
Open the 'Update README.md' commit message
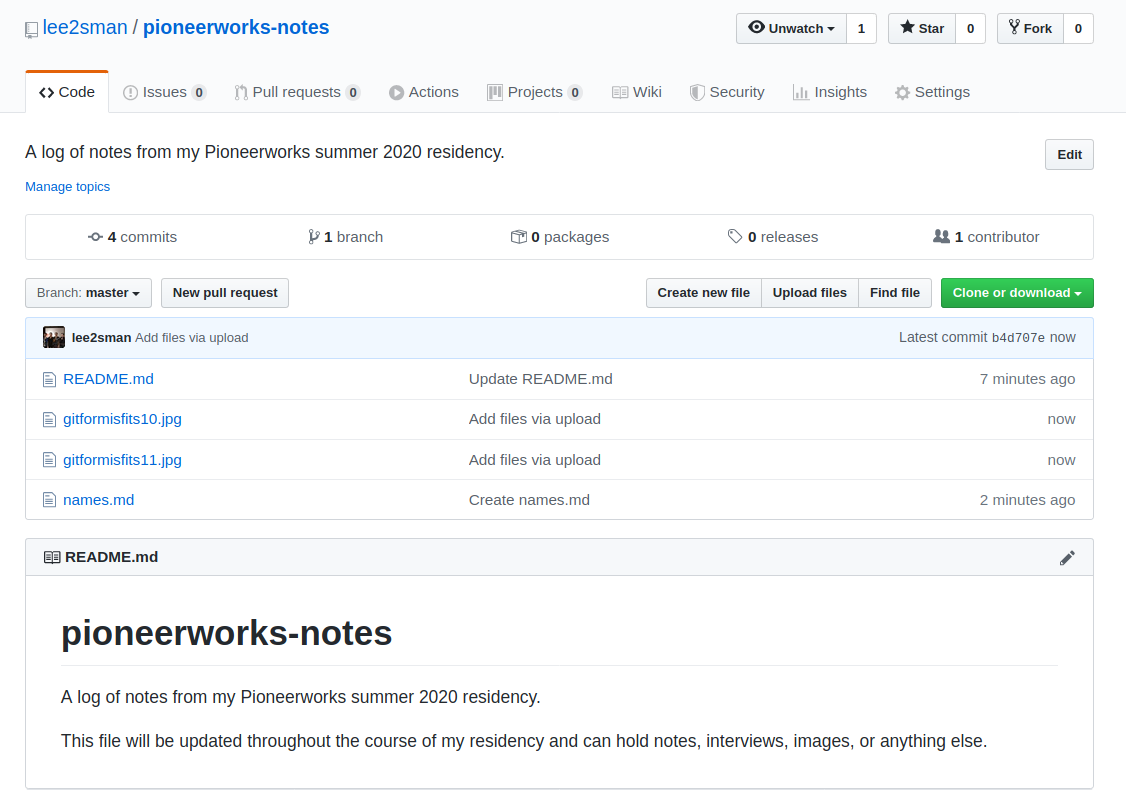[x=541, y=379]
